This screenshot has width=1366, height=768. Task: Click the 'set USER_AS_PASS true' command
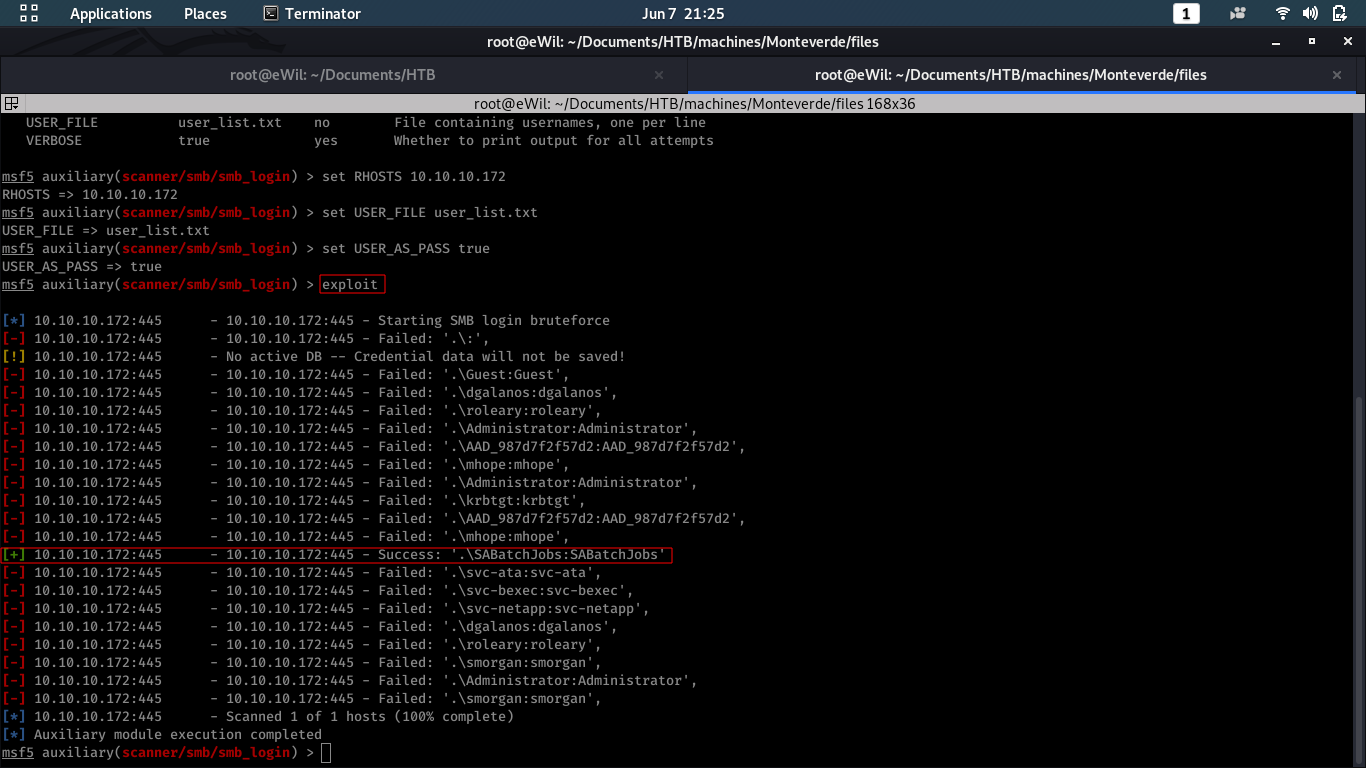pyautogui.click(x=406, y=249)
